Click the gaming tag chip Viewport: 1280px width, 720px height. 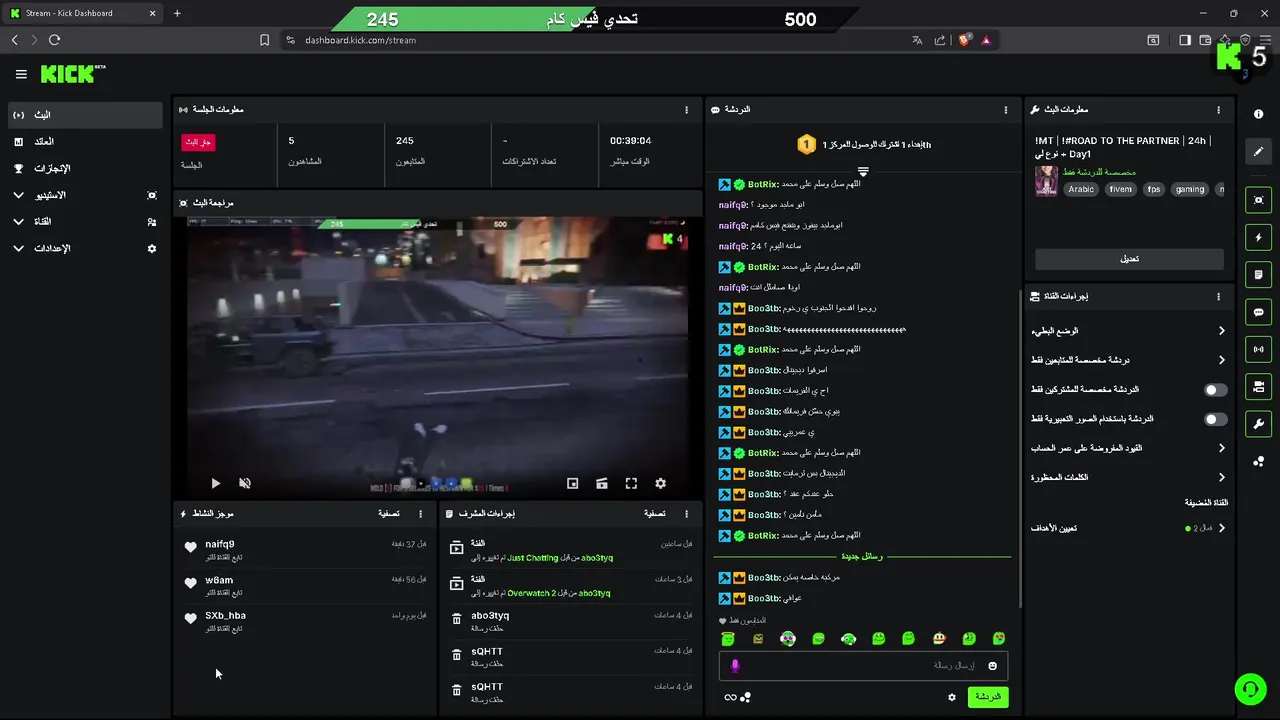[1190, 189]
